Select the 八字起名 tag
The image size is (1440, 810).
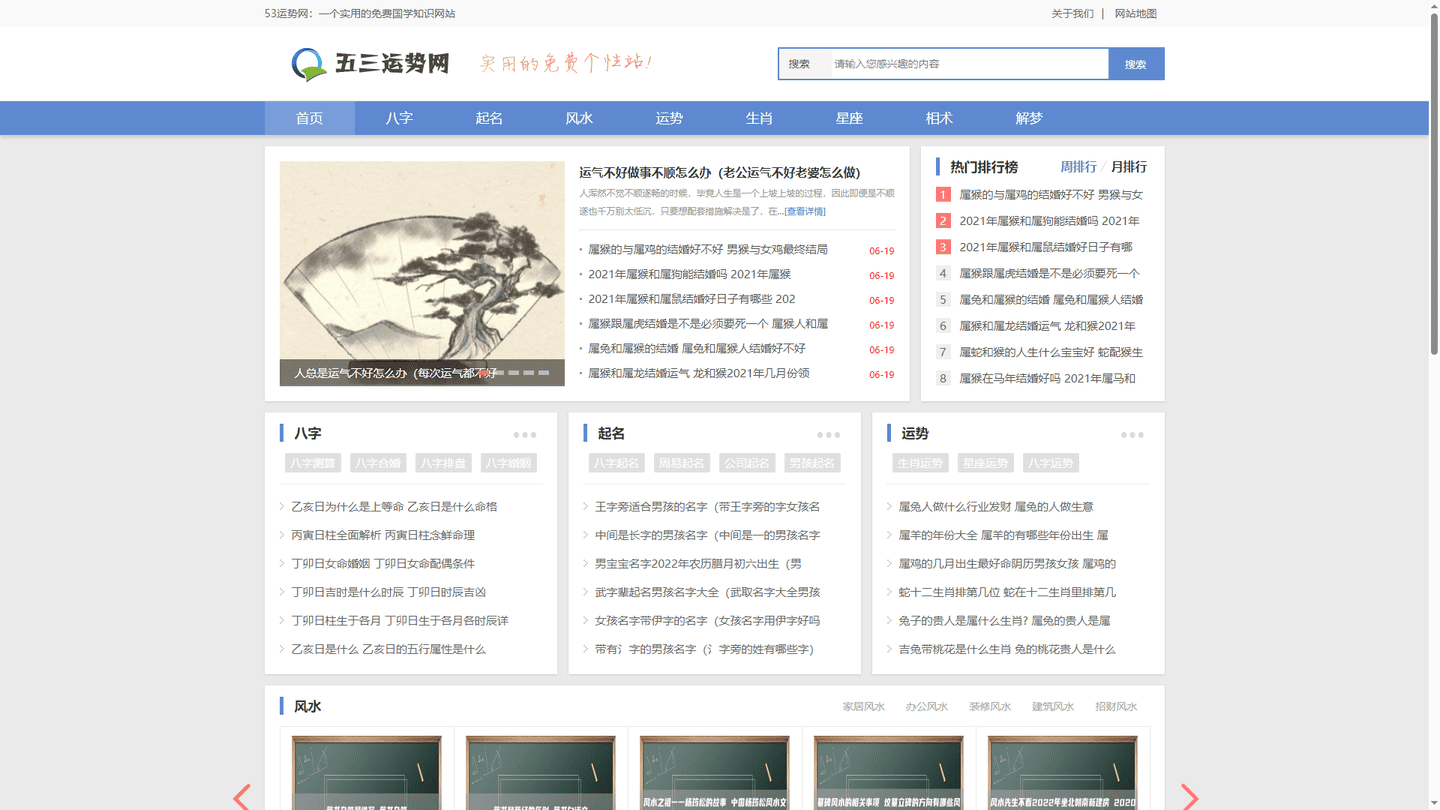coord(617,463)
